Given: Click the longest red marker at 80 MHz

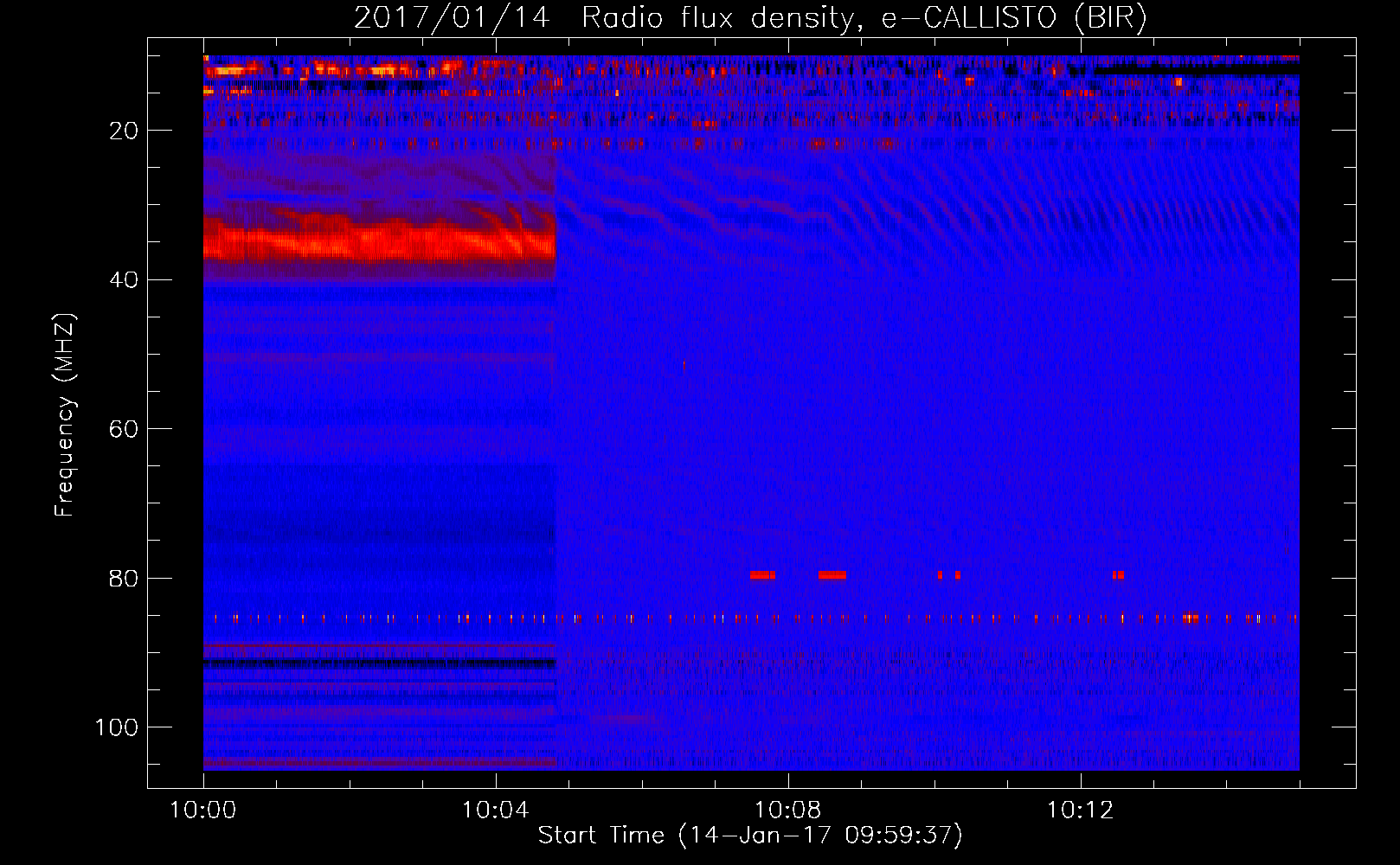Looking at the screenshot, I should (832, 575).
